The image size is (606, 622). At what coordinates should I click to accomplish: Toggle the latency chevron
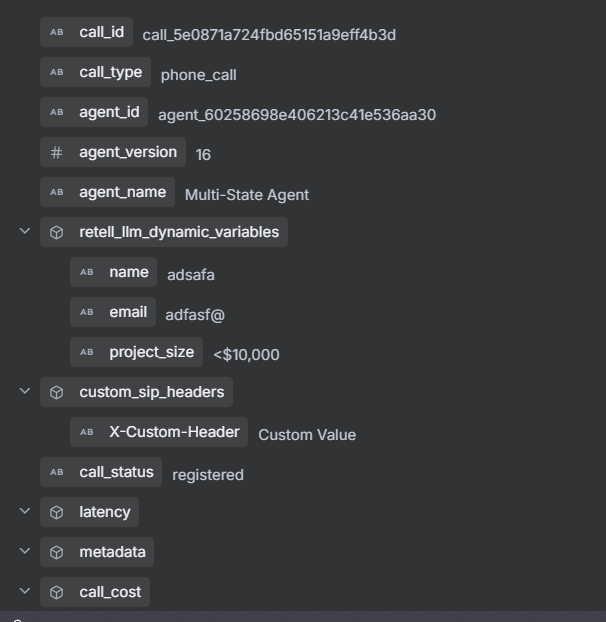pyautogui.click(x=25, y=511)
